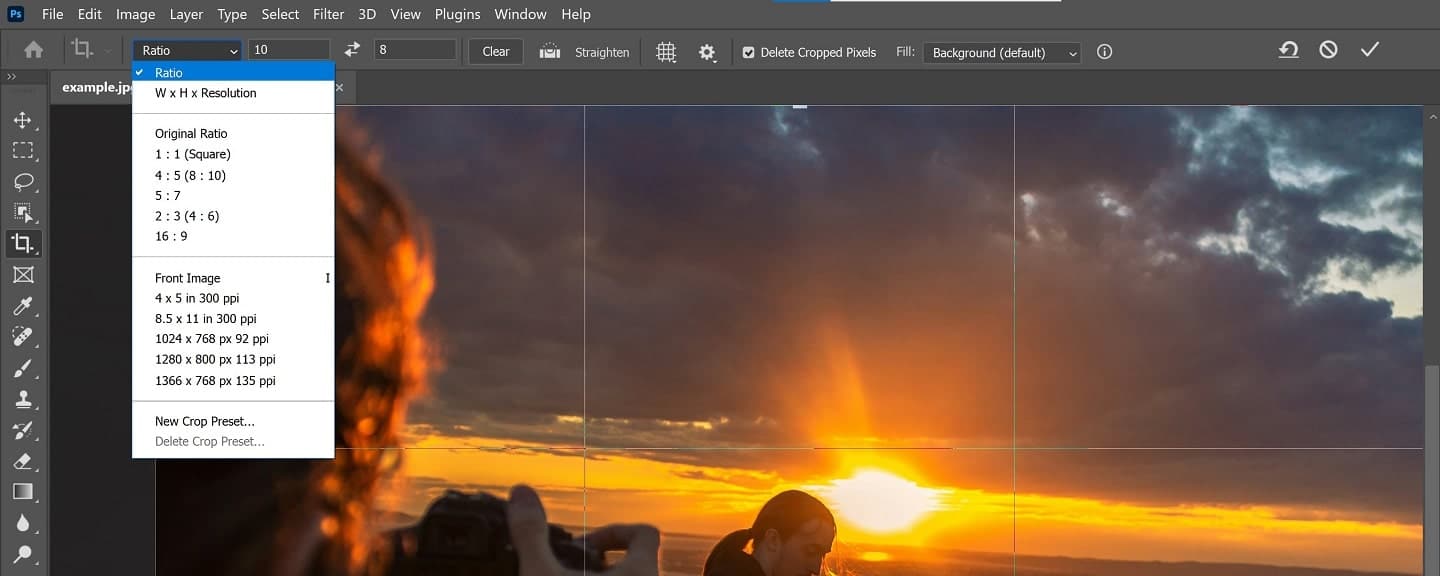Select the Lasso tool
Image resolution: width=1440 pixels, height=576 pixels.
tap(24, 181)
